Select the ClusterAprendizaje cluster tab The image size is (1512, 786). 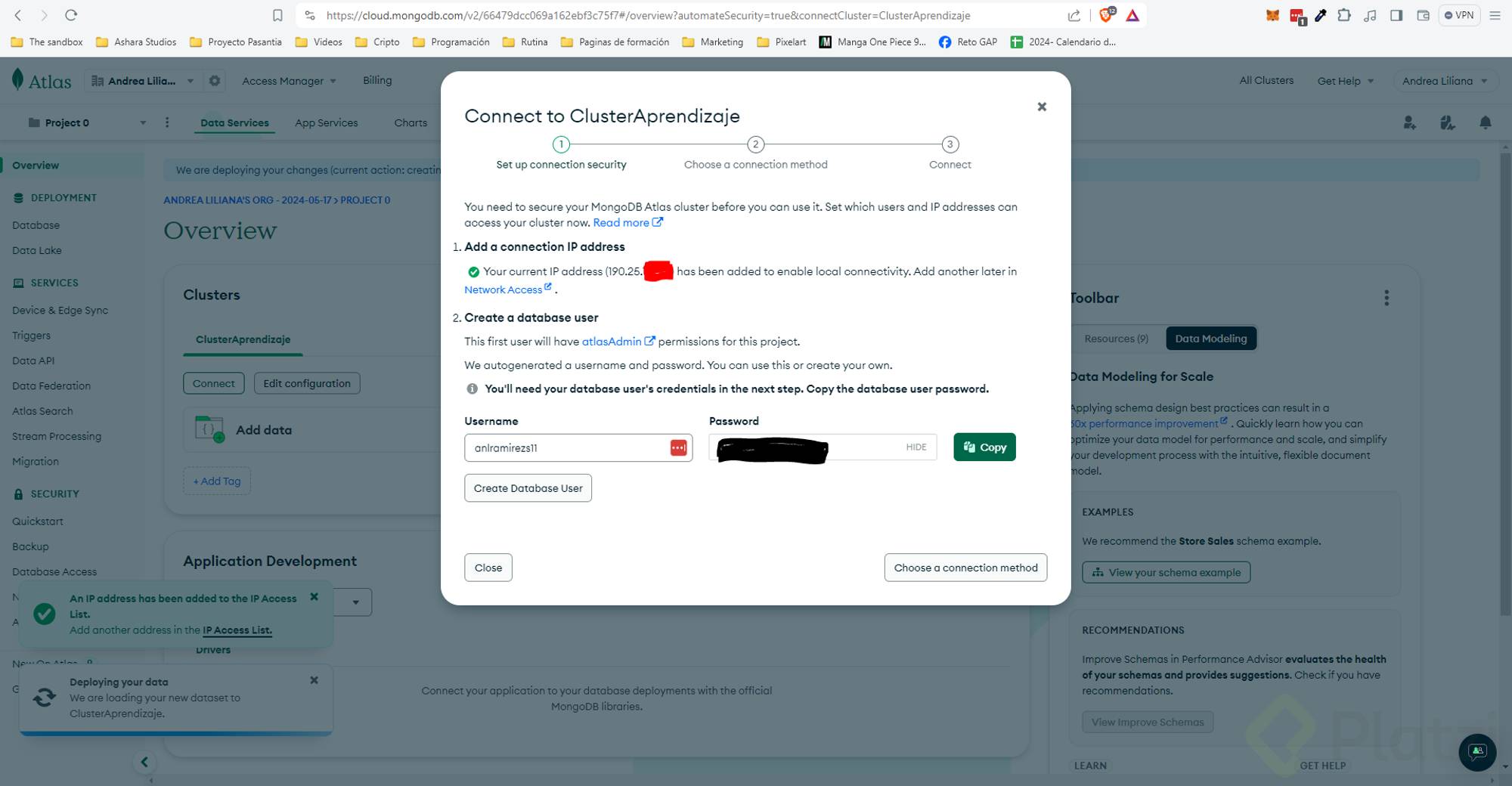click(x=243, y=339)
